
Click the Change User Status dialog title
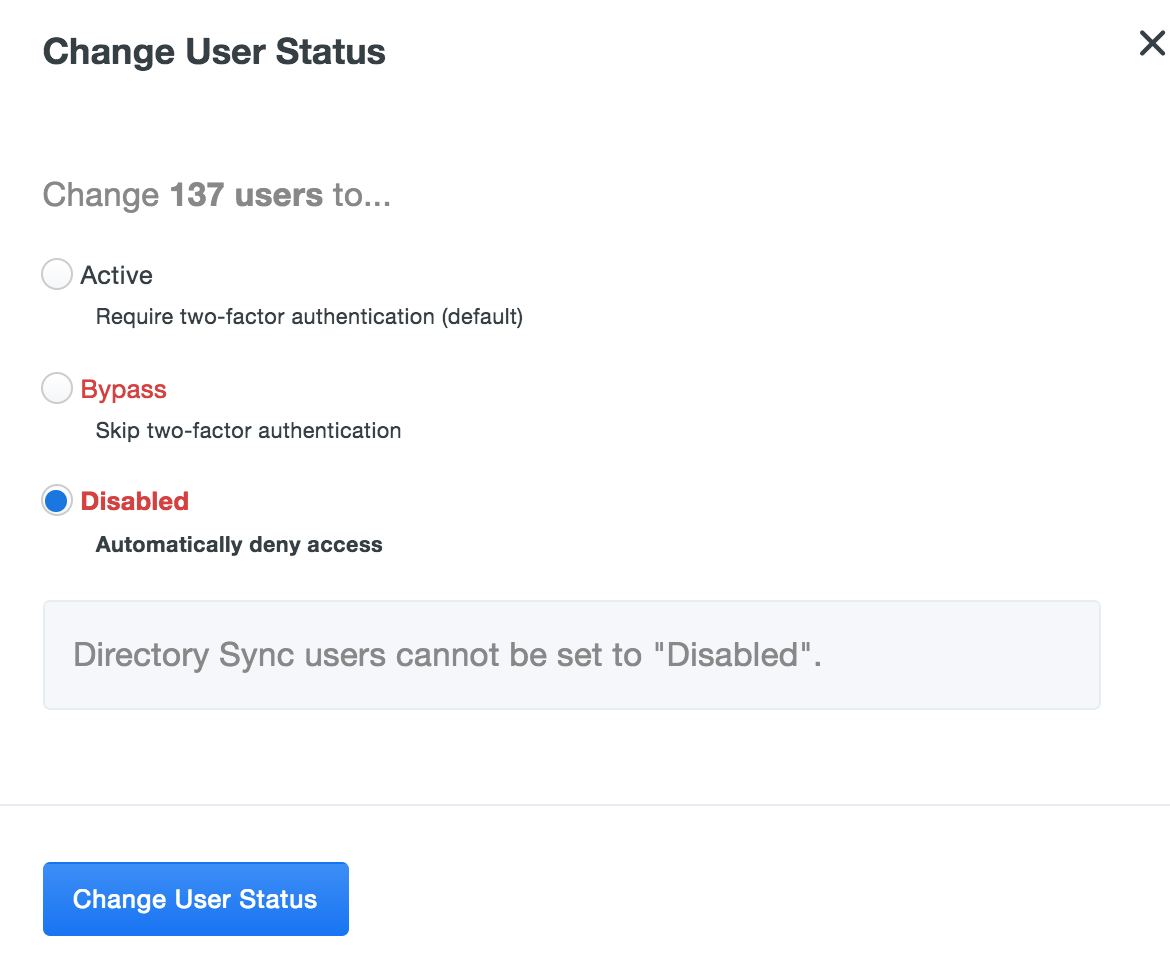pos(213,51)
